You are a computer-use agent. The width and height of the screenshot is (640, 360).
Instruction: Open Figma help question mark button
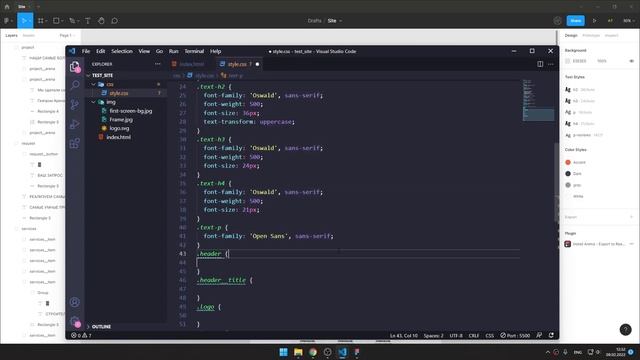click(x=625, y=329)
